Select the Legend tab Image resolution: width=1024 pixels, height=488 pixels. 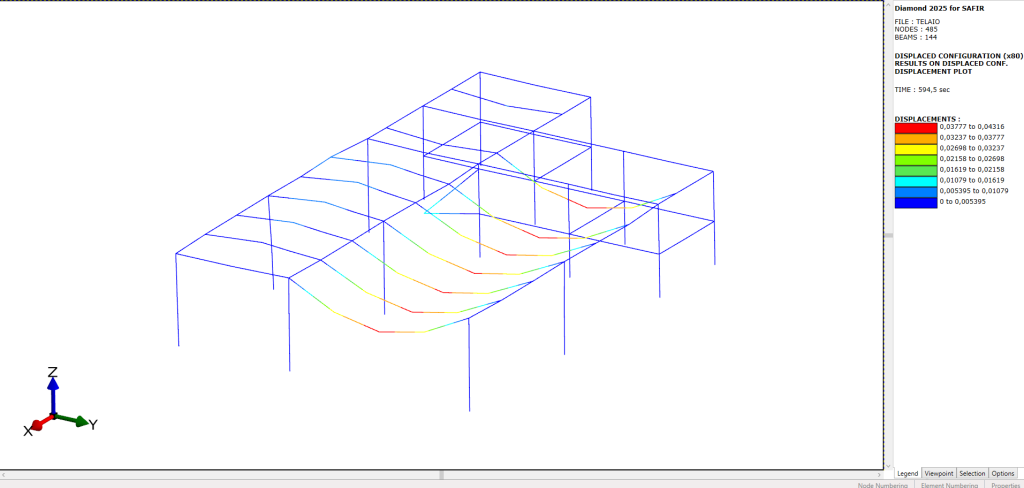pyautogui.click(x=908, y=473)
